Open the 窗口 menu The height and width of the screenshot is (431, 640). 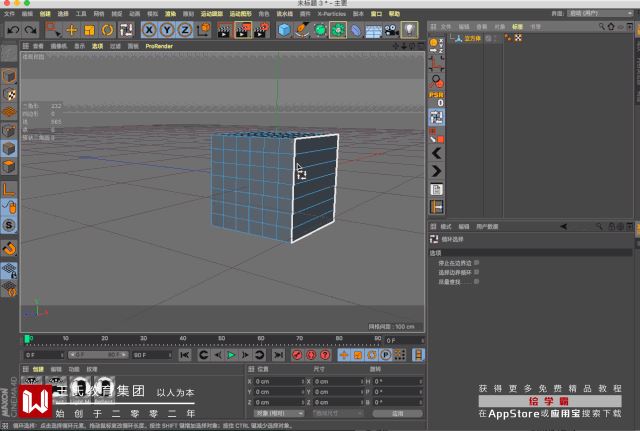click(374, 15)
